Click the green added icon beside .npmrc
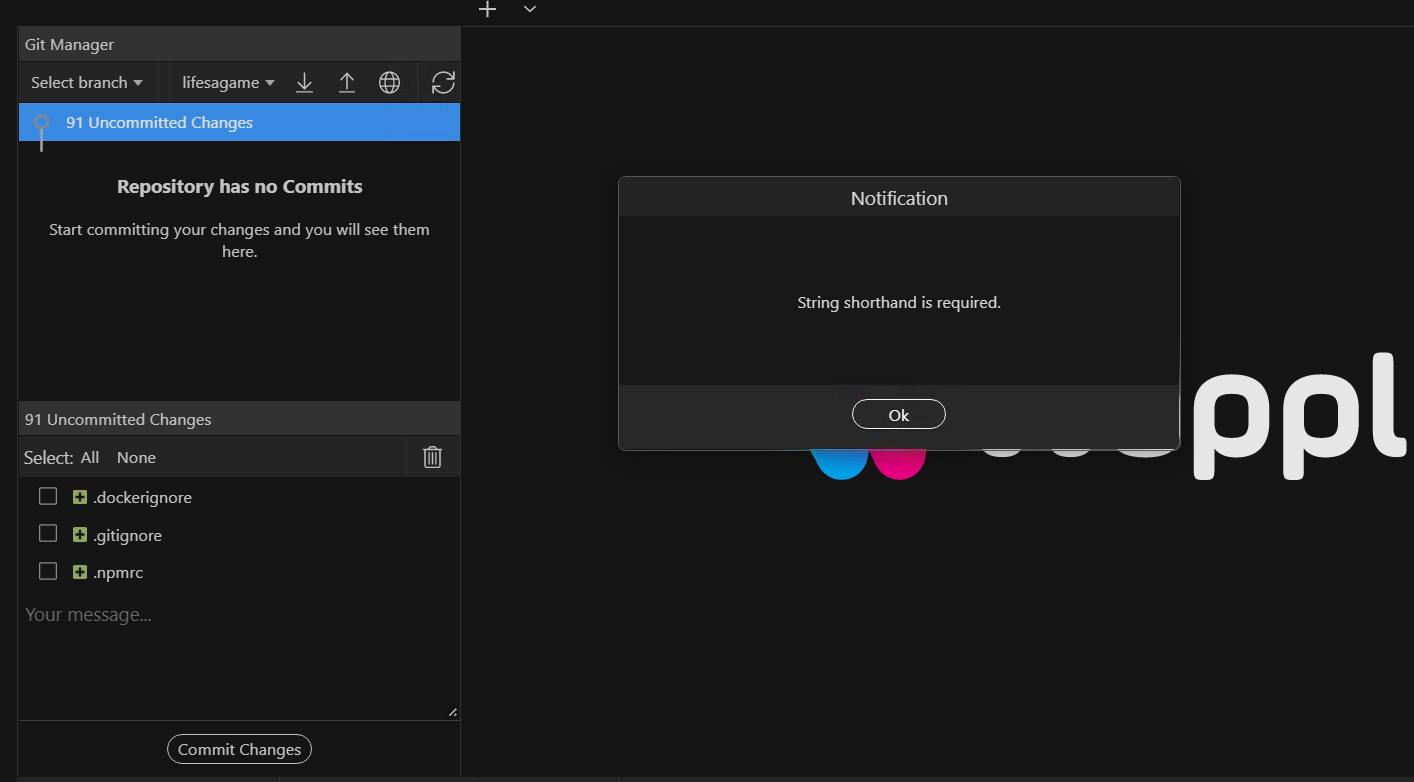1414x782 pixels. (x=80, y=572)
